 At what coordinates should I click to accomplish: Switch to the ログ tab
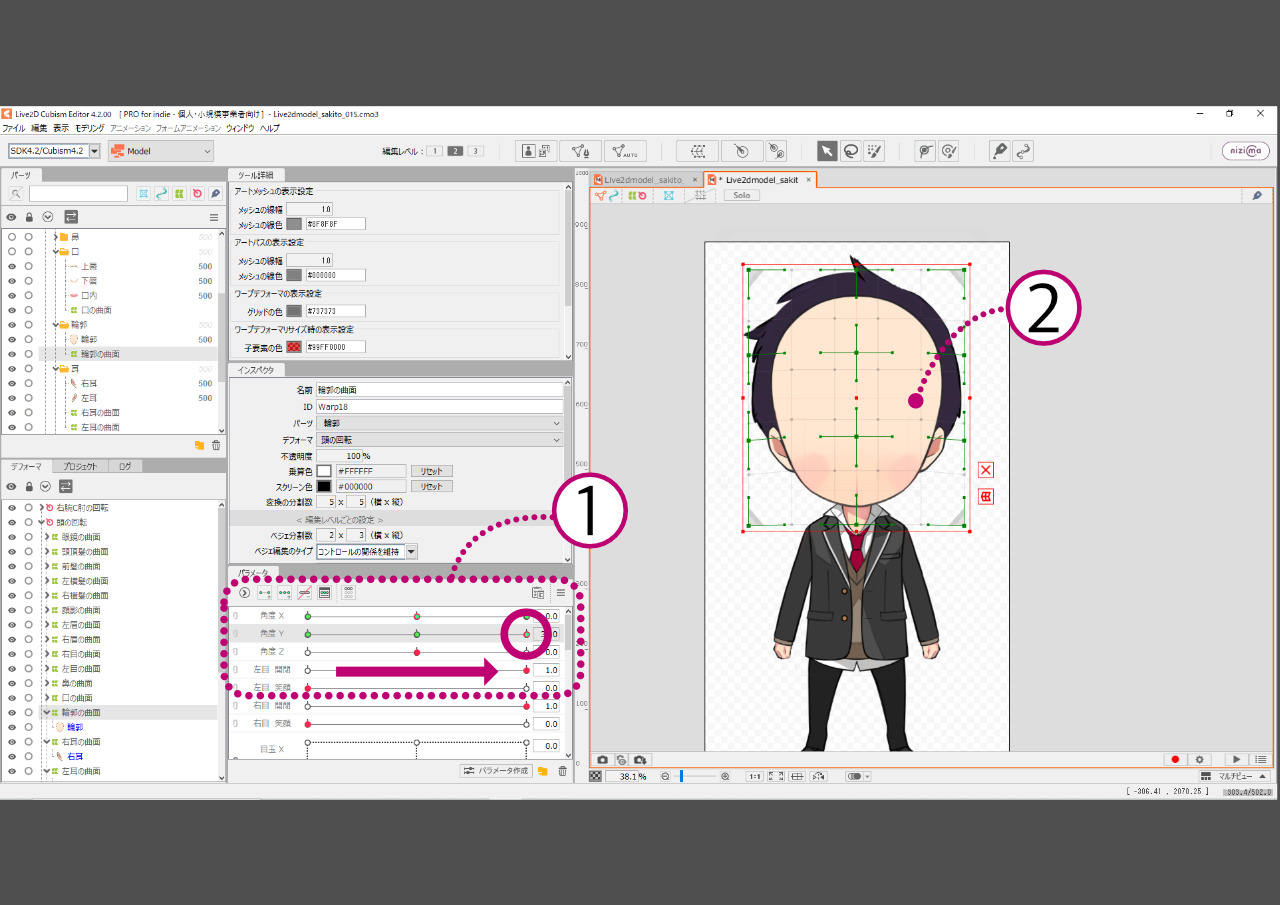tap(124, 467)
